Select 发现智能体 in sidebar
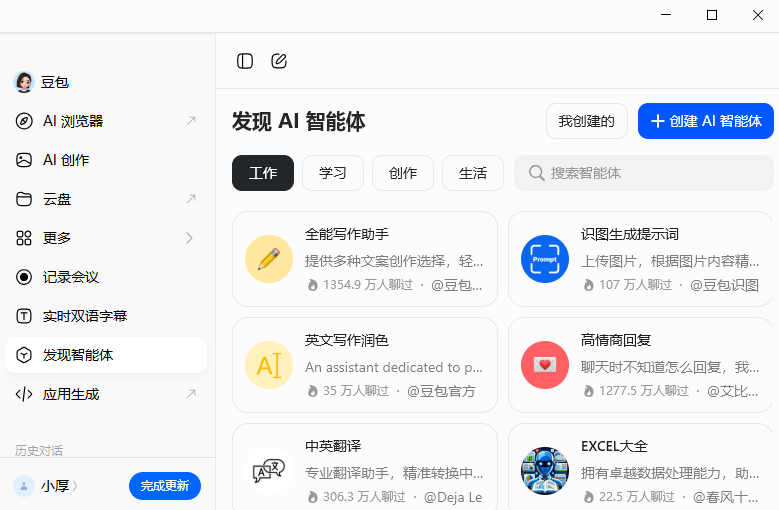The image size is (779, 510). (106, 355)
